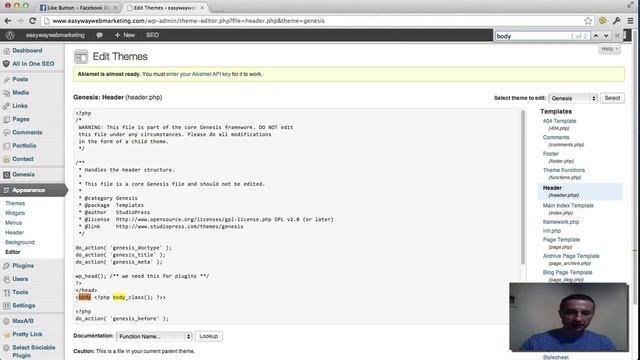The height and width of the screenshot is (360, 640).
Task: Open Background under Appearance
Action: pyautogui.click(x=20, y=242)
